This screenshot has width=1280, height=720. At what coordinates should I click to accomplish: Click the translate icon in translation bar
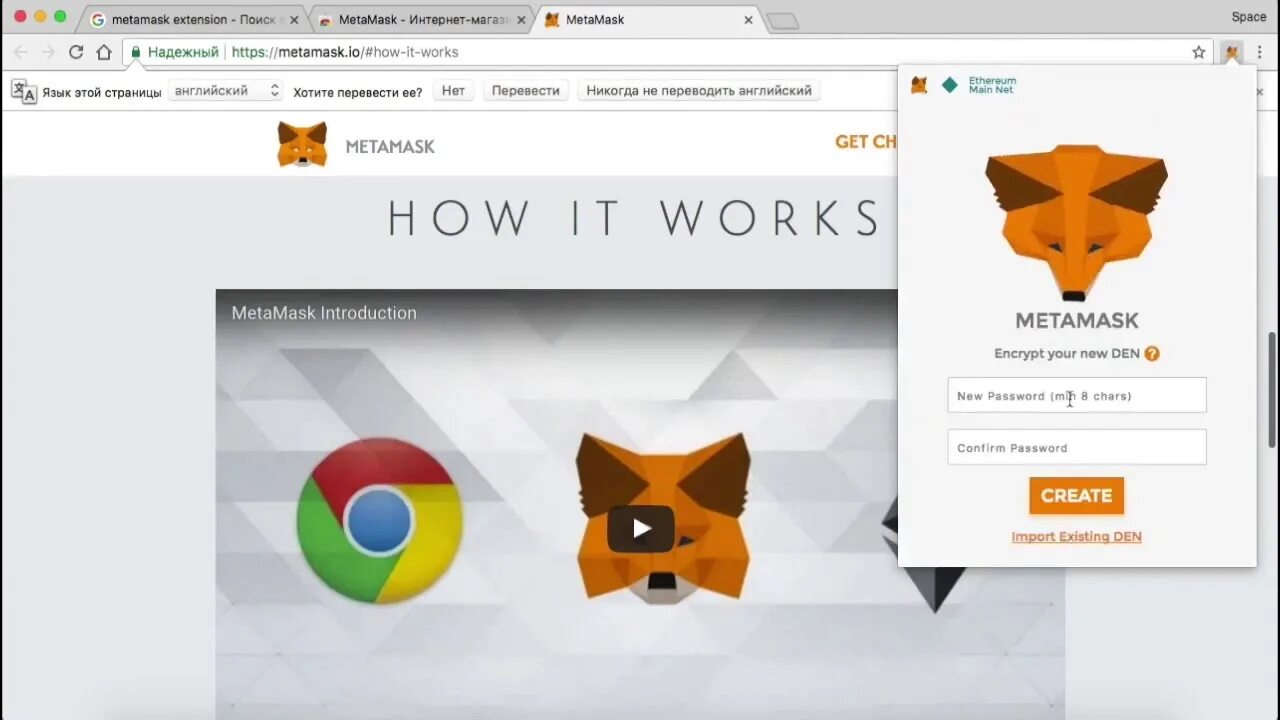(24, 91)
